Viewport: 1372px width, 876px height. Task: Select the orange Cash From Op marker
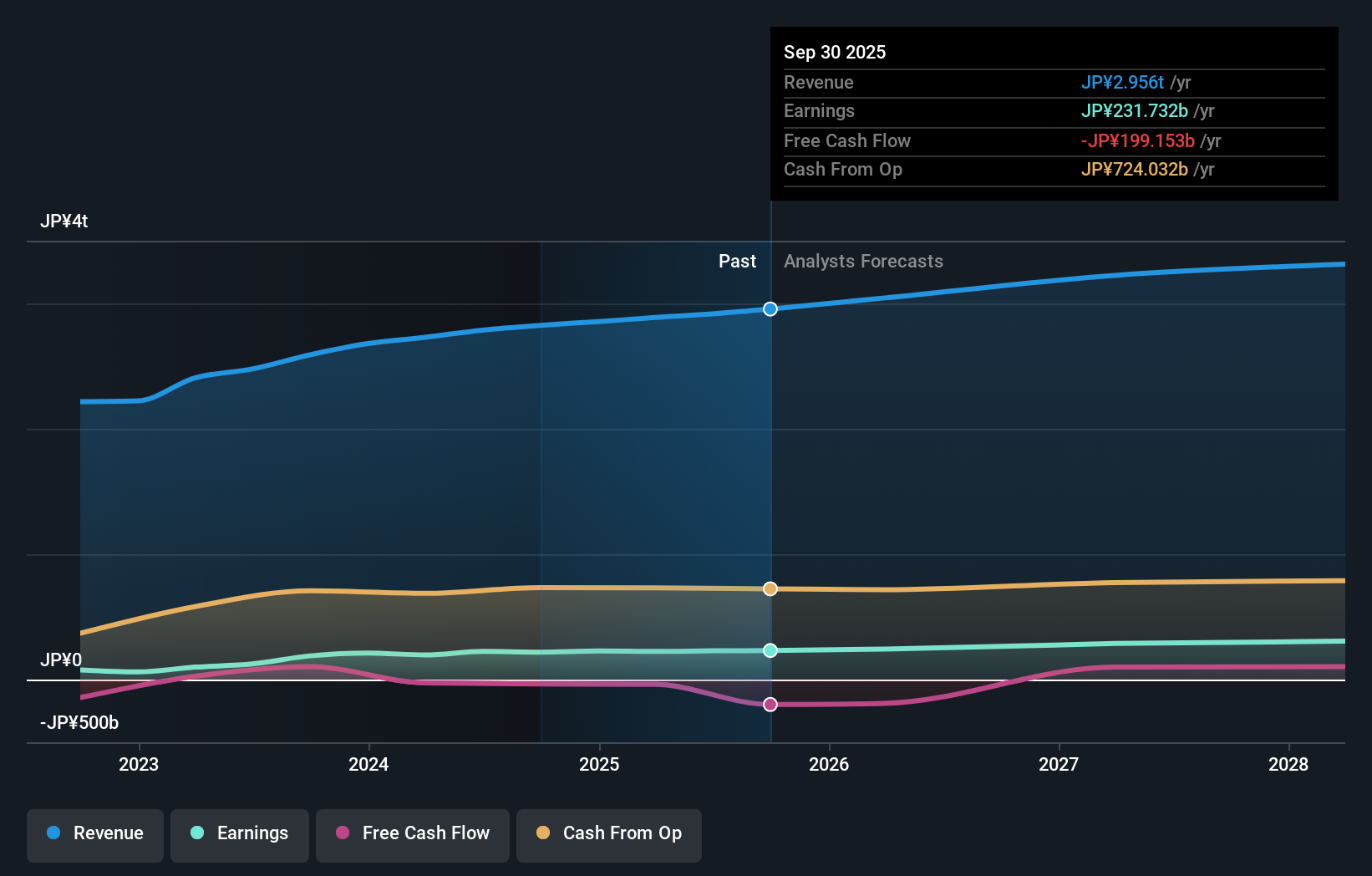(770, 588)
